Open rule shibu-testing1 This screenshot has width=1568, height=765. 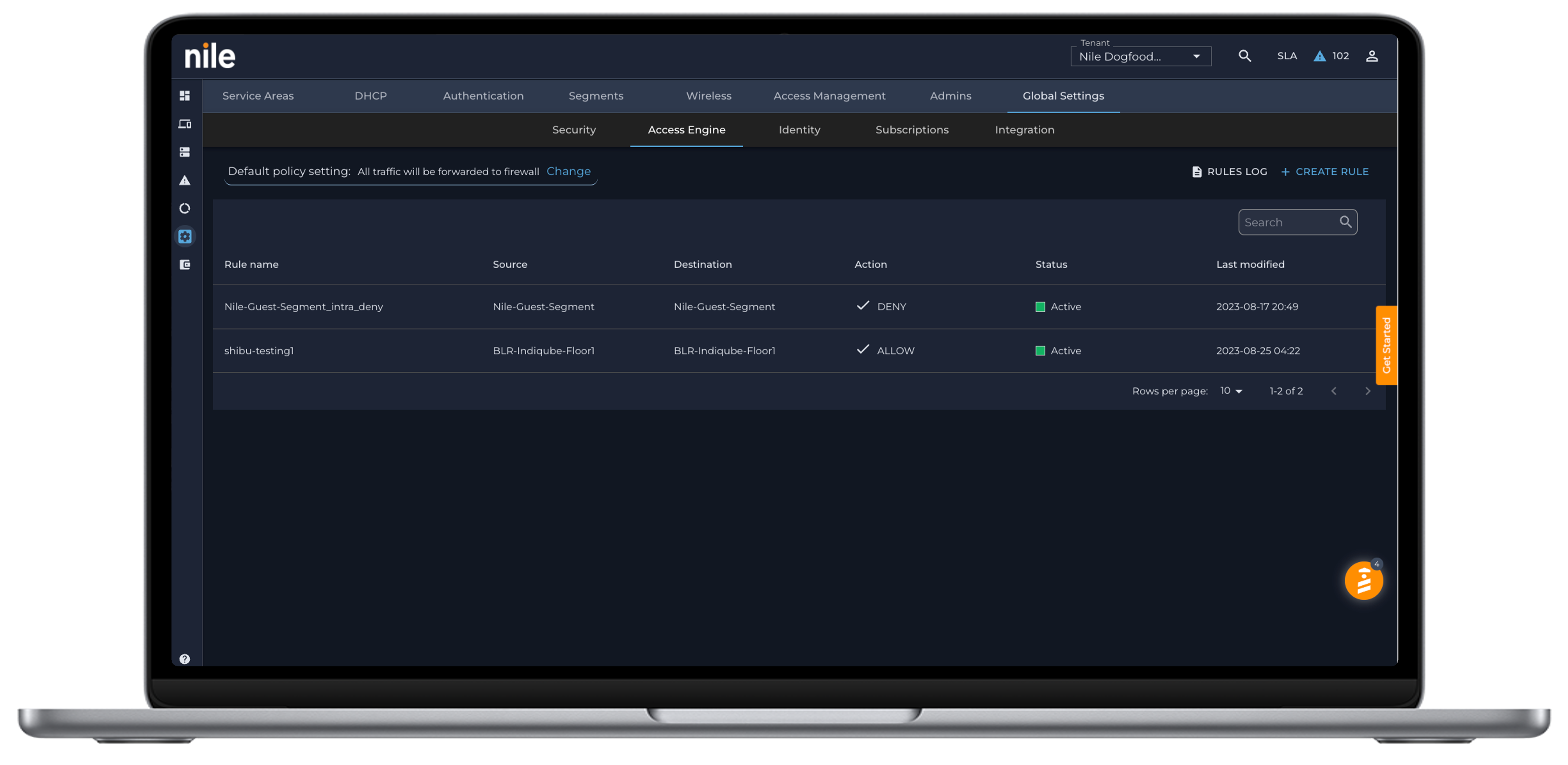pos(259,350)
